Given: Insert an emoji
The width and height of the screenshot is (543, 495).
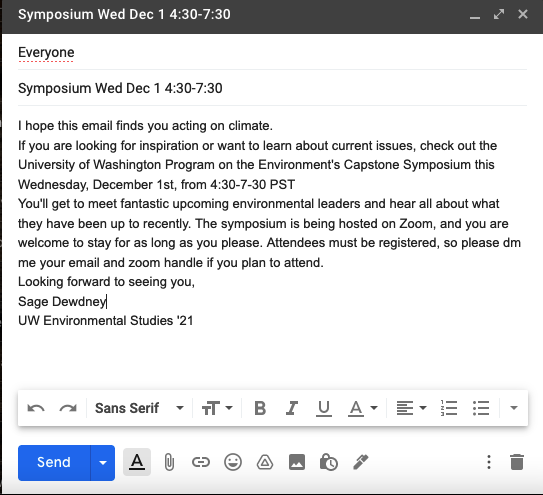Looking at the screenshot, I should [x=233, y=462].
